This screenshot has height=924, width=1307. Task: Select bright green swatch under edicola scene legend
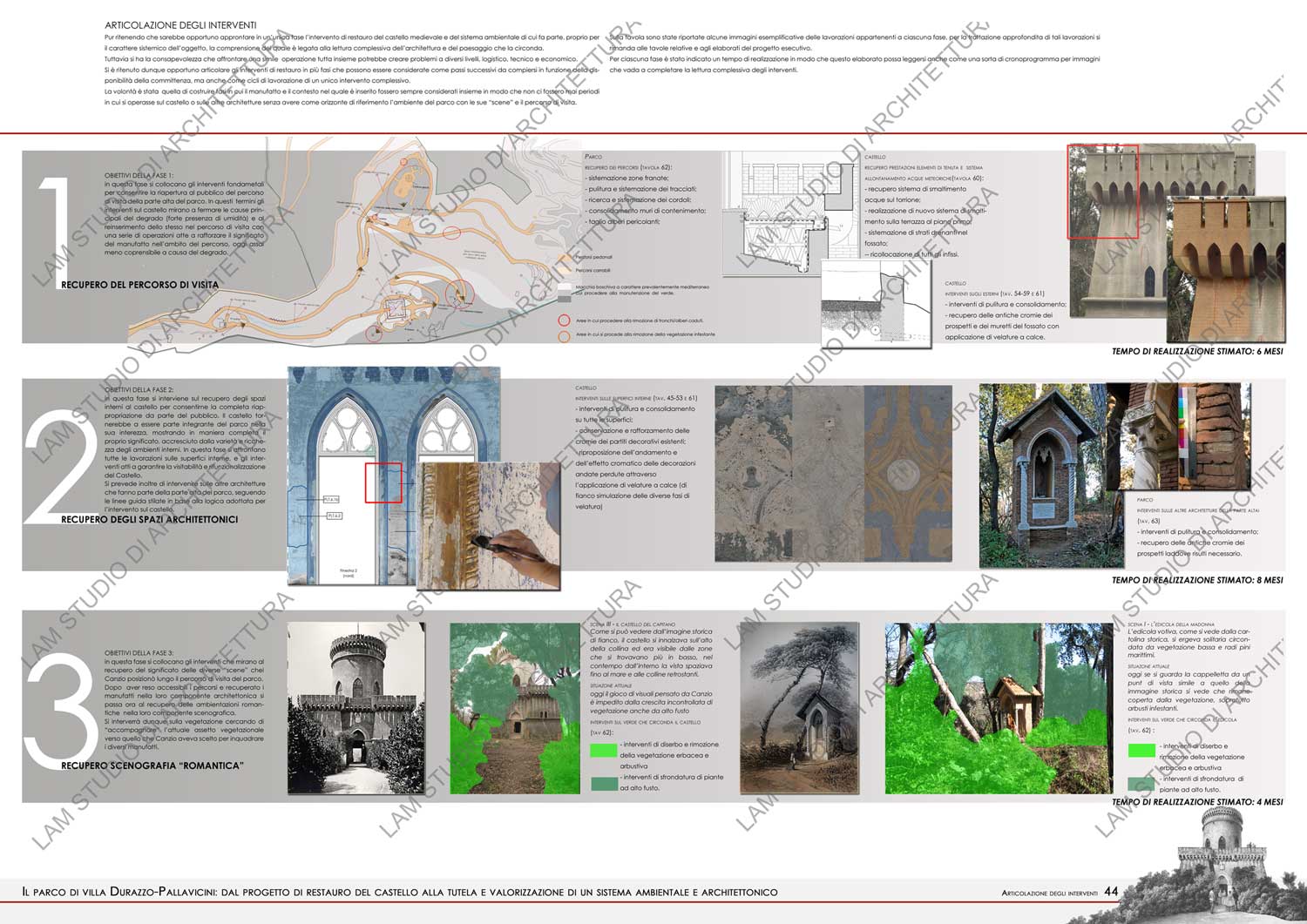(x=1141, y=750)
